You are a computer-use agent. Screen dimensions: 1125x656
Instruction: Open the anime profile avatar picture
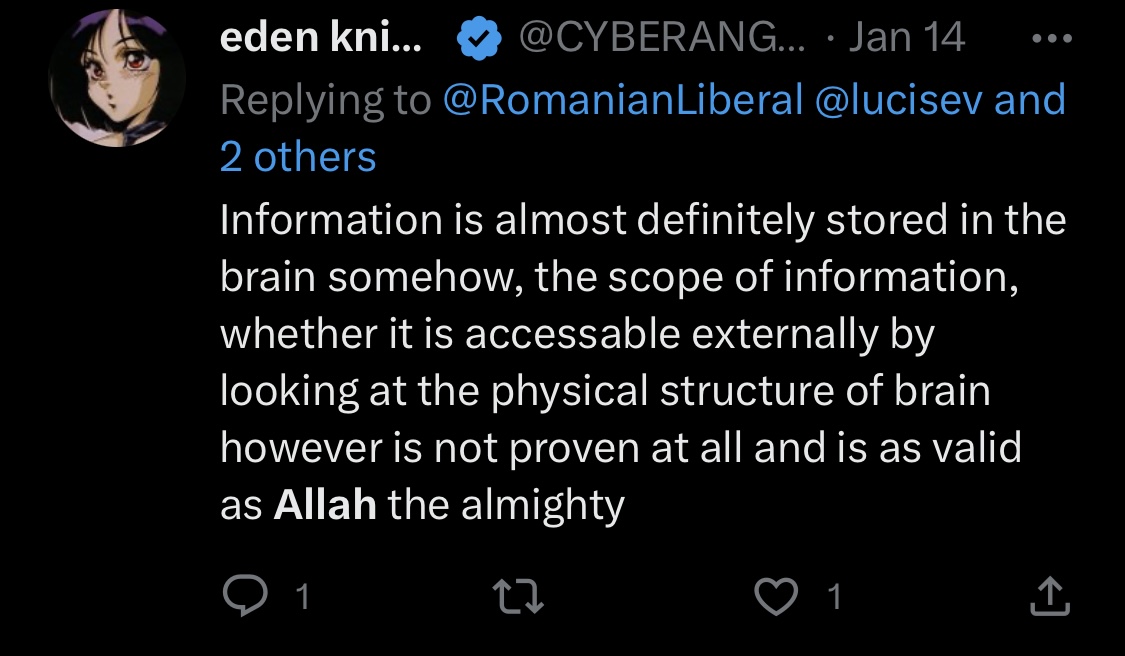[117, 78]
